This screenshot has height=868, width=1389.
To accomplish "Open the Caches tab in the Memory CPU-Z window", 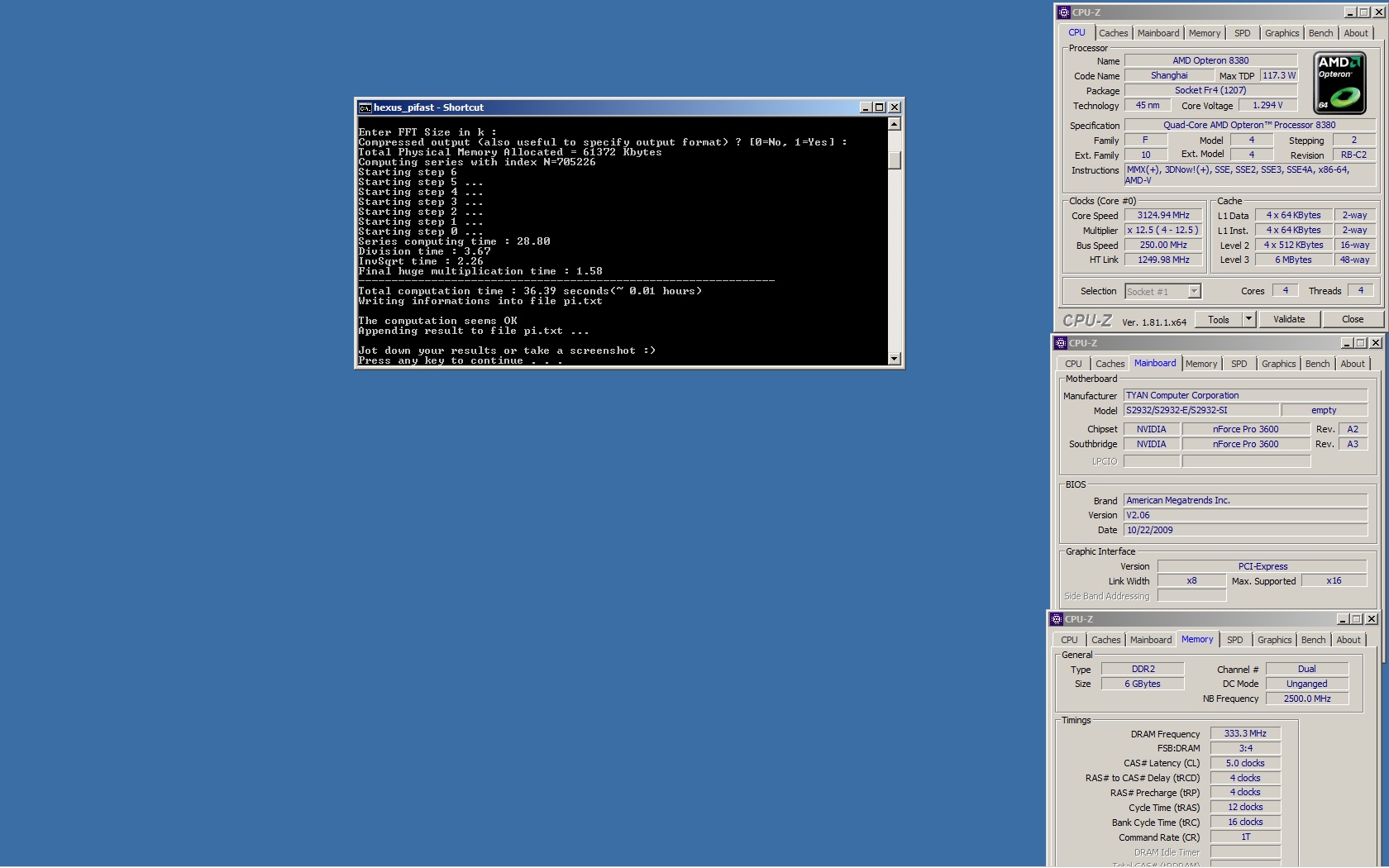I will coord(1105,640).
